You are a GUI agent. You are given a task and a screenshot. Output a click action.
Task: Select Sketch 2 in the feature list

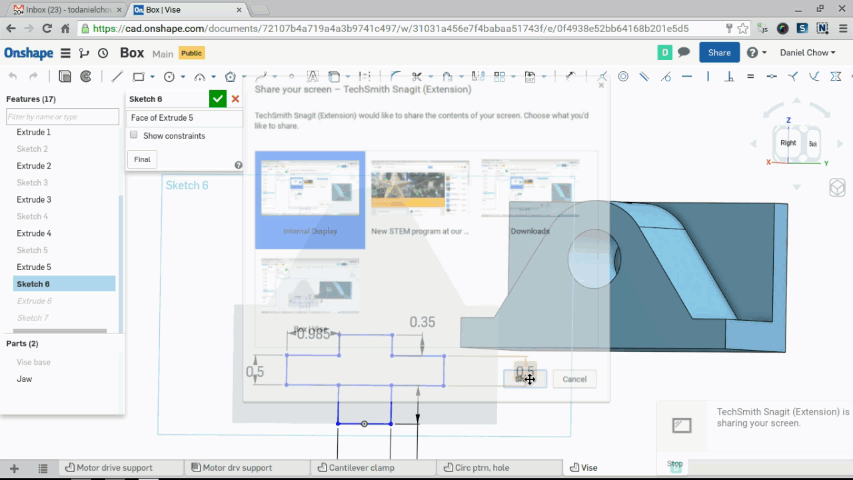[x=32, y=149]
